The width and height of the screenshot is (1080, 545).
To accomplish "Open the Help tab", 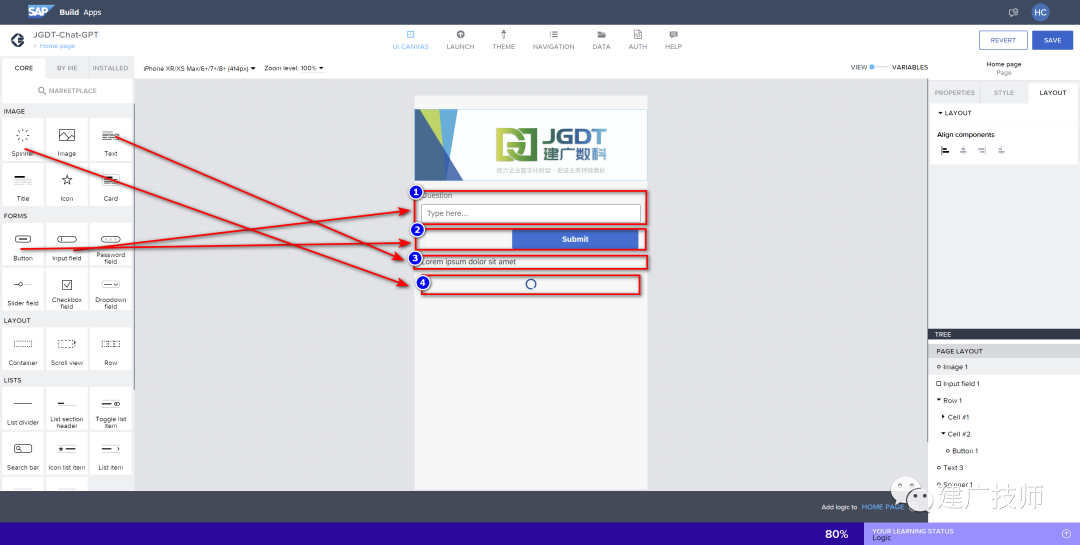I will click(674, 40).
